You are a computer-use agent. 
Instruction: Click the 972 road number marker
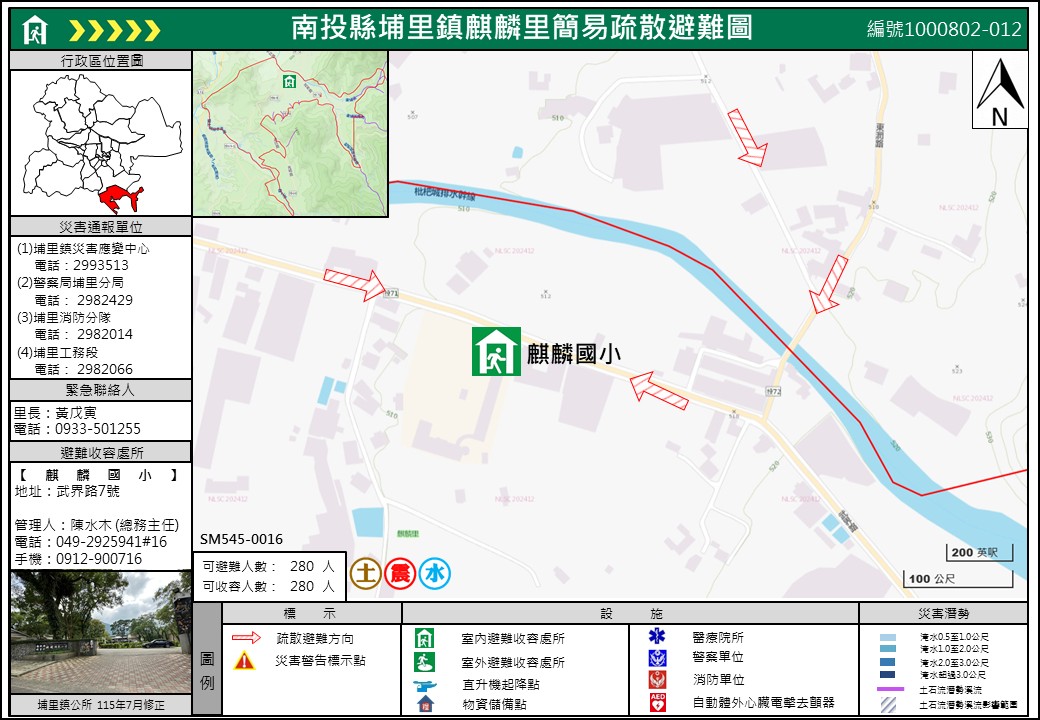(773, 391)
